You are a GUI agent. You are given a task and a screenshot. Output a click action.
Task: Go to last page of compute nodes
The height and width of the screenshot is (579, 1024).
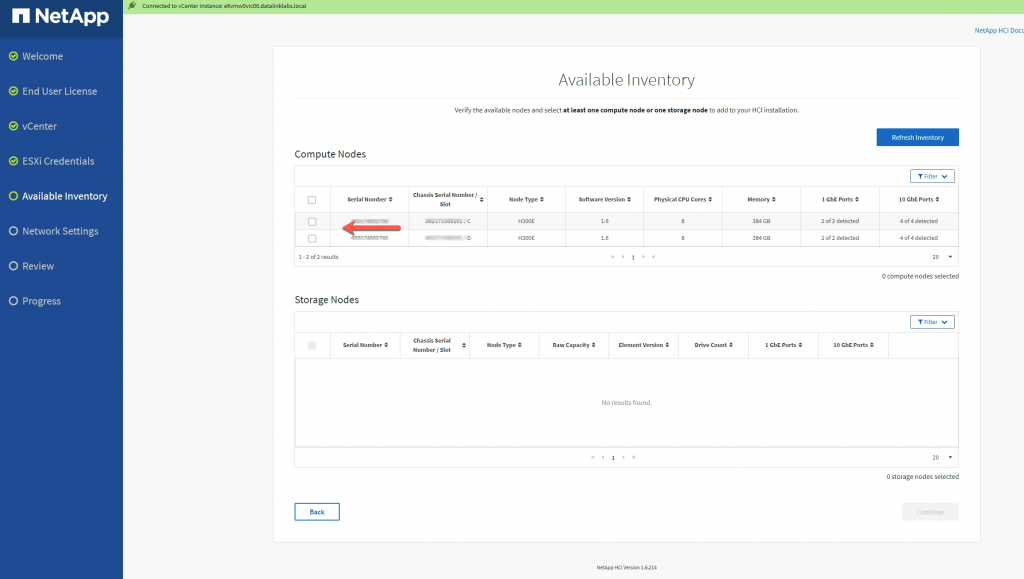point(654,257)
